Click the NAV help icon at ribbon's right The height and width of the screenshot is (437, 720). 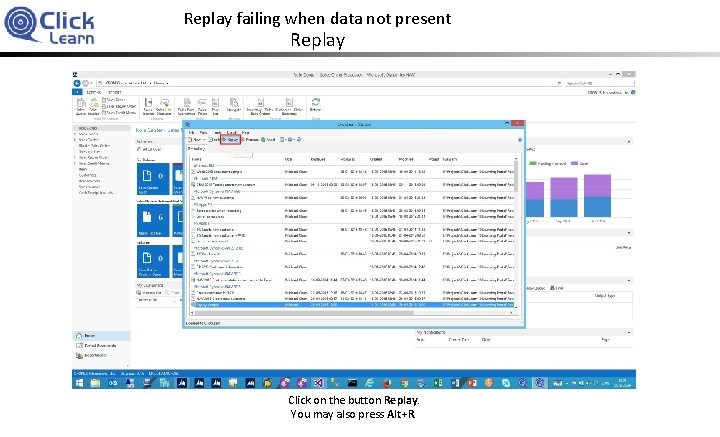(633, 92)
